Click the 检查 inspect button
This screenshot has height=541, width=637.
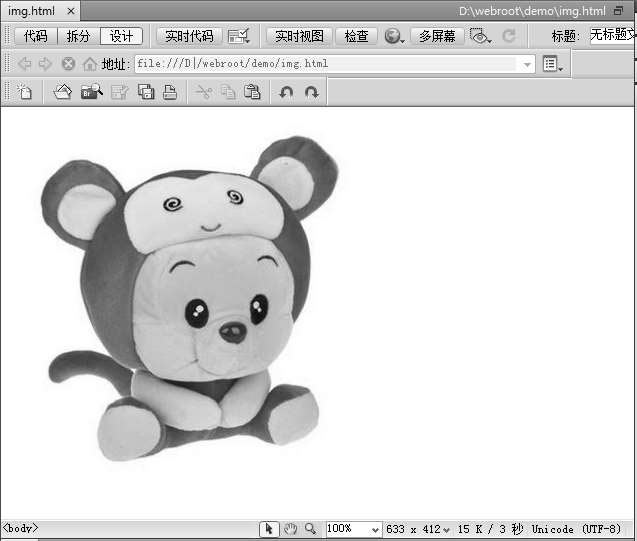tap(356, 36)
